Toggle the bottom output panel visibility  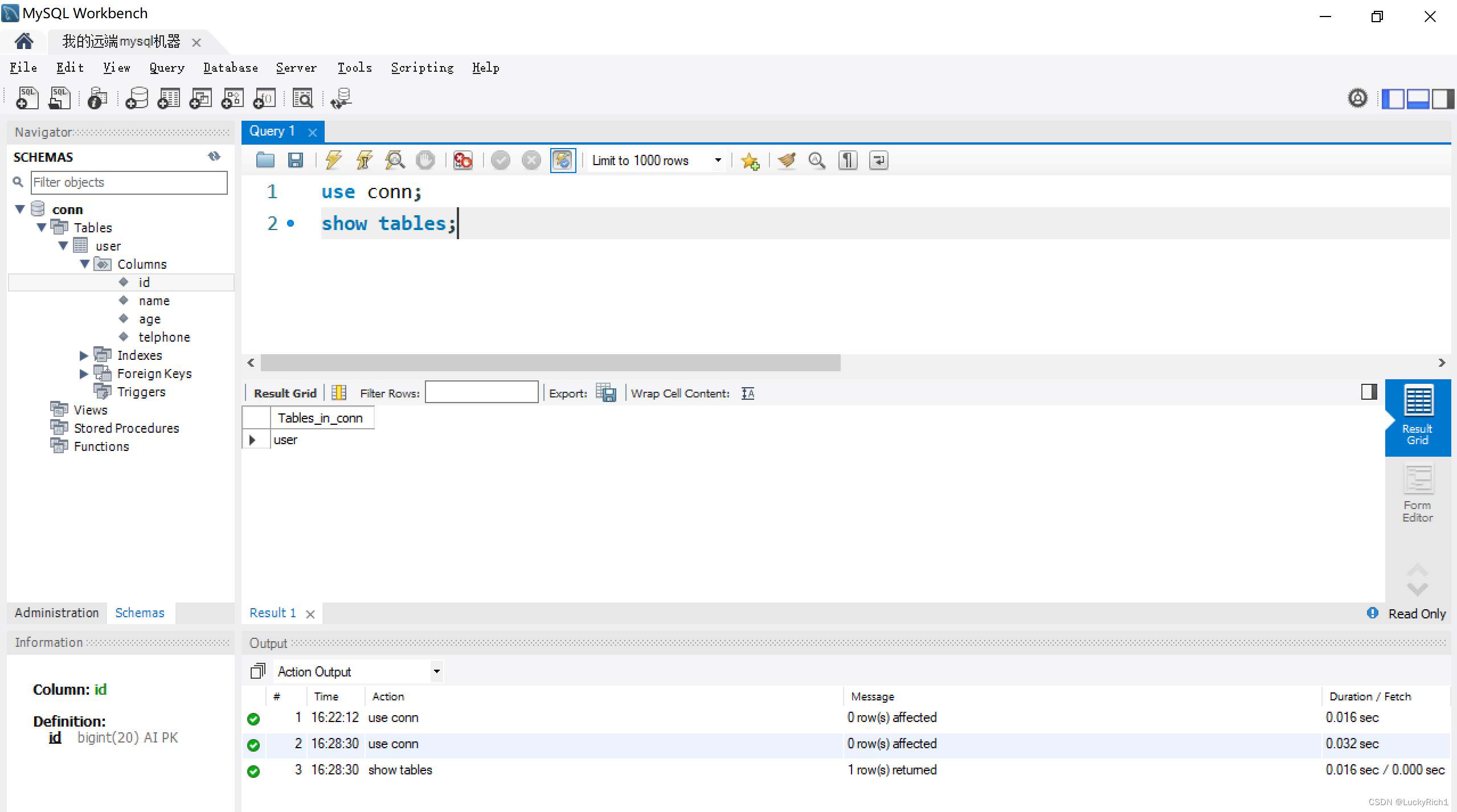pyautogui.click(x=1418, y=99)
